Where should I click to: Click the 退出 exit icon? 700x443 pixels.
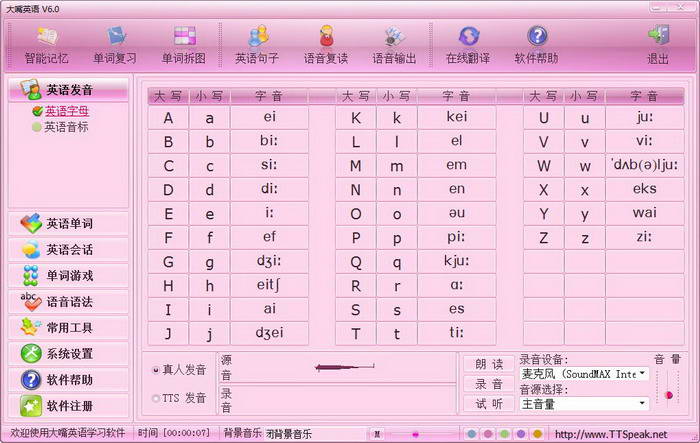[657, 43]
